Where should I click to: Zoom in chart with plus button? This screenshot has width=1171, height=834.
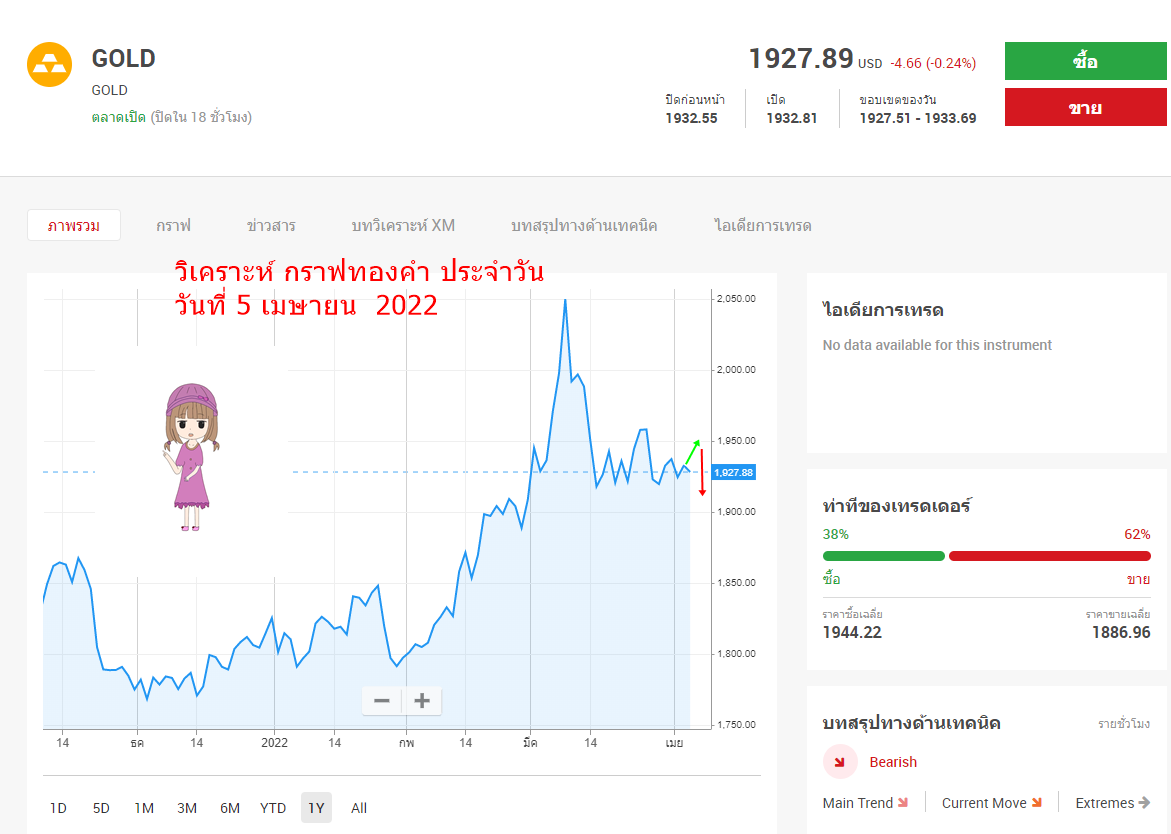422,701
